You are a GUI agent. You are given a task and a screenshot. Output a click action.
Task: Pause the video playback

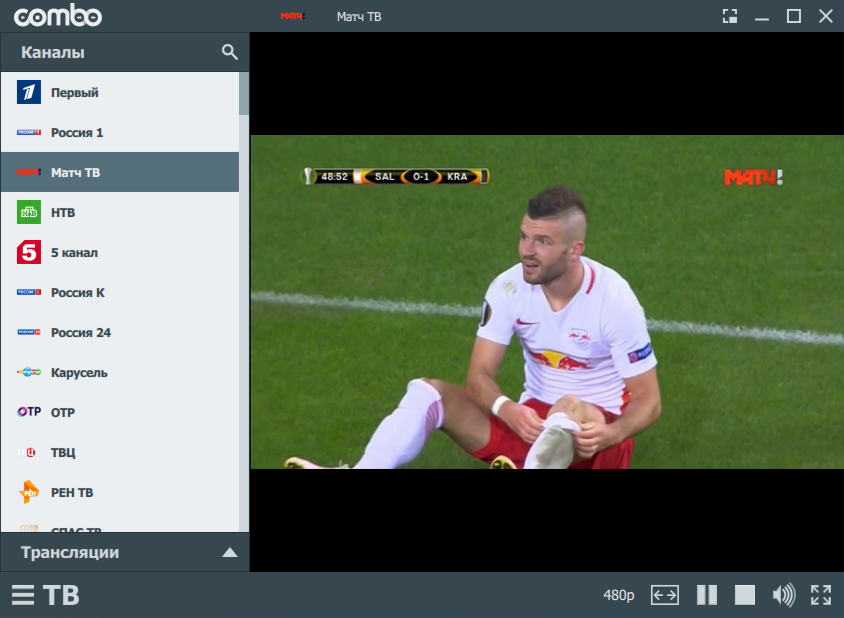(707, 595)
